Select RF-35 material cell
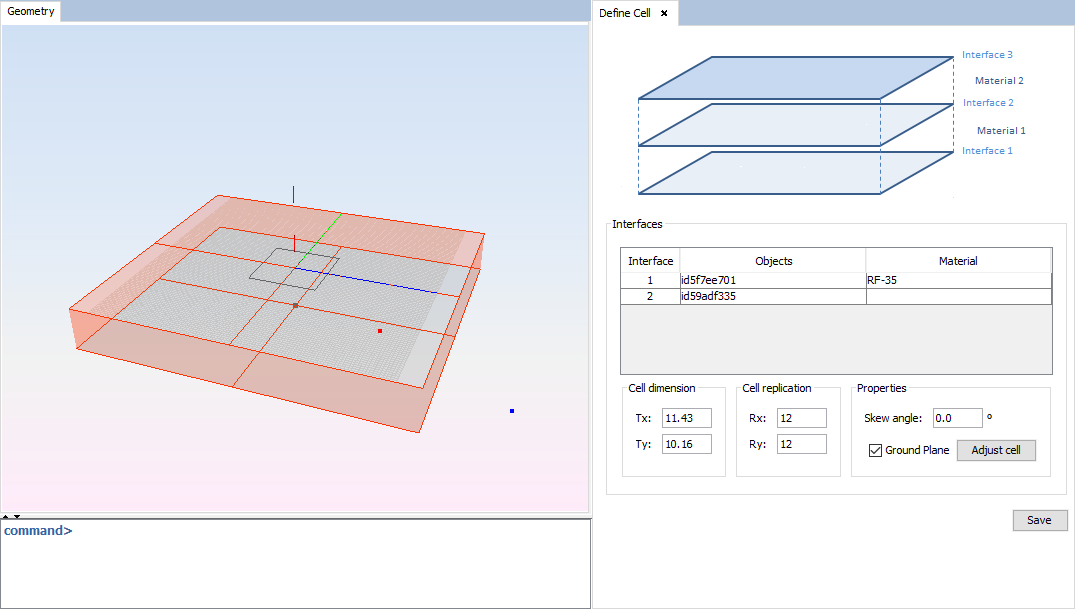 (x=957, y=280)
